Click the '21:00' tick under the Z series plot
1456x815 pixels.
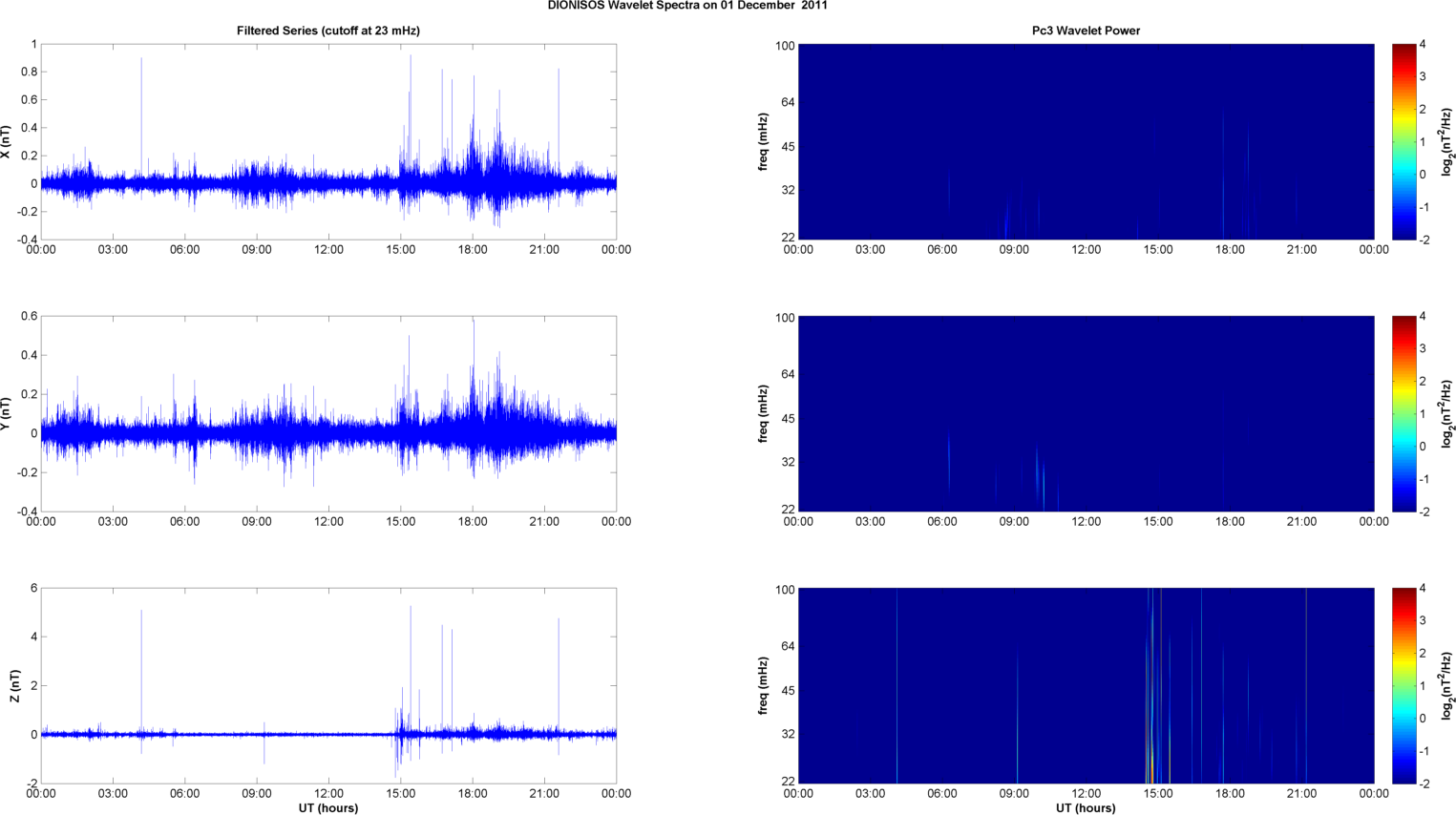coord(544,794)
